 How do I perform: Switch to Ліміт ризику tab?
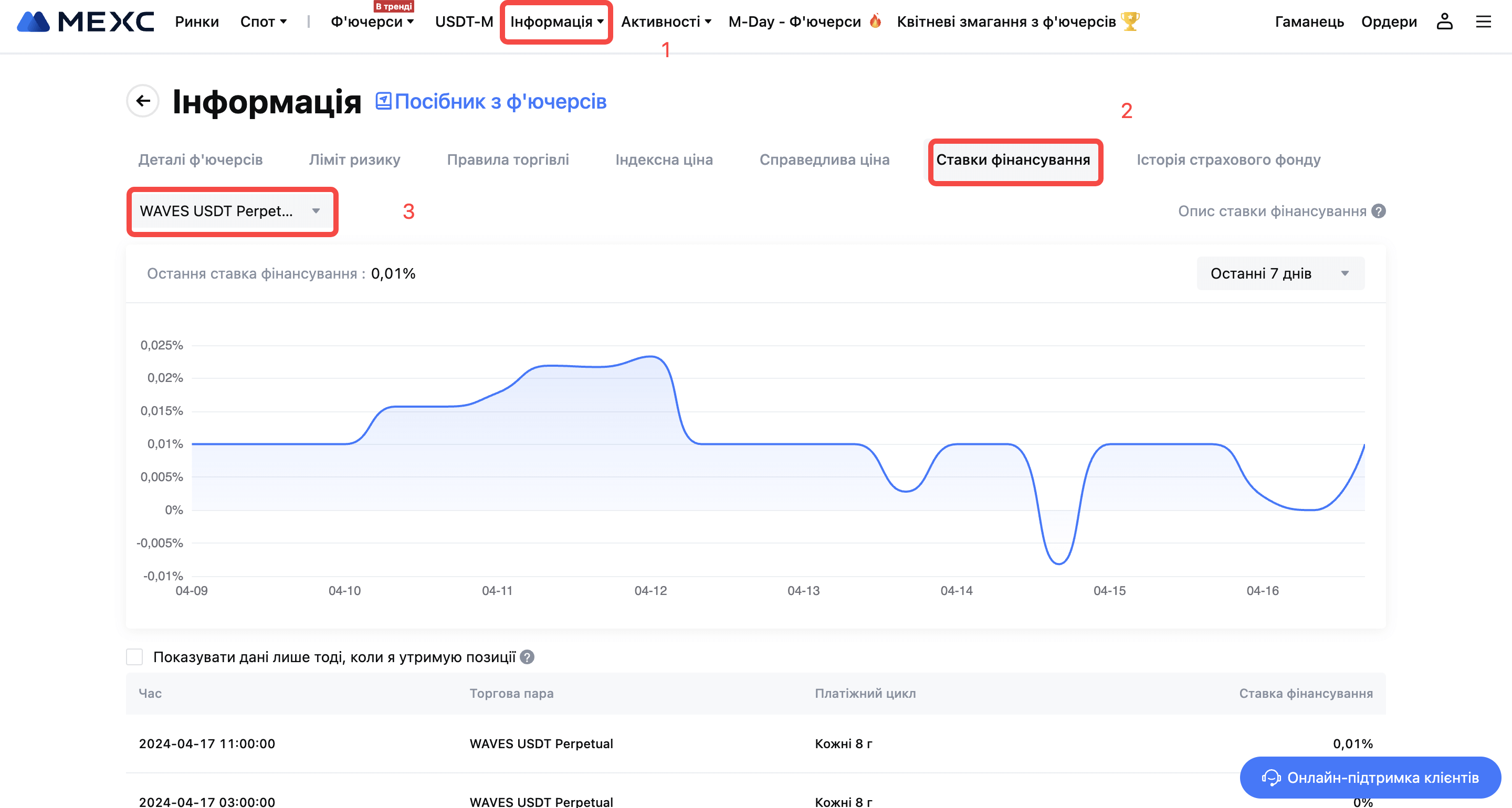coord(354,160)
